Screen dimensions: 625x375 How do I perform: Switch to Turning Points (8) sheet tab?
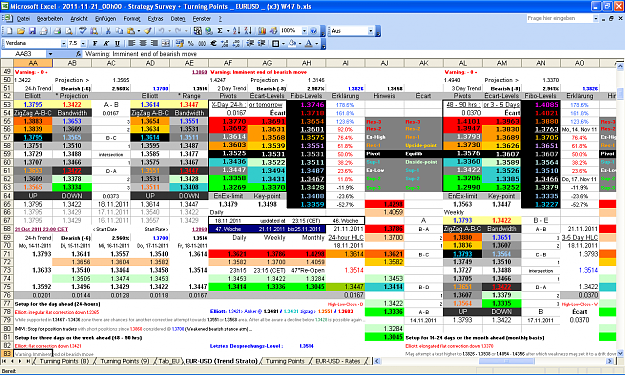click(x=64, y=361)
